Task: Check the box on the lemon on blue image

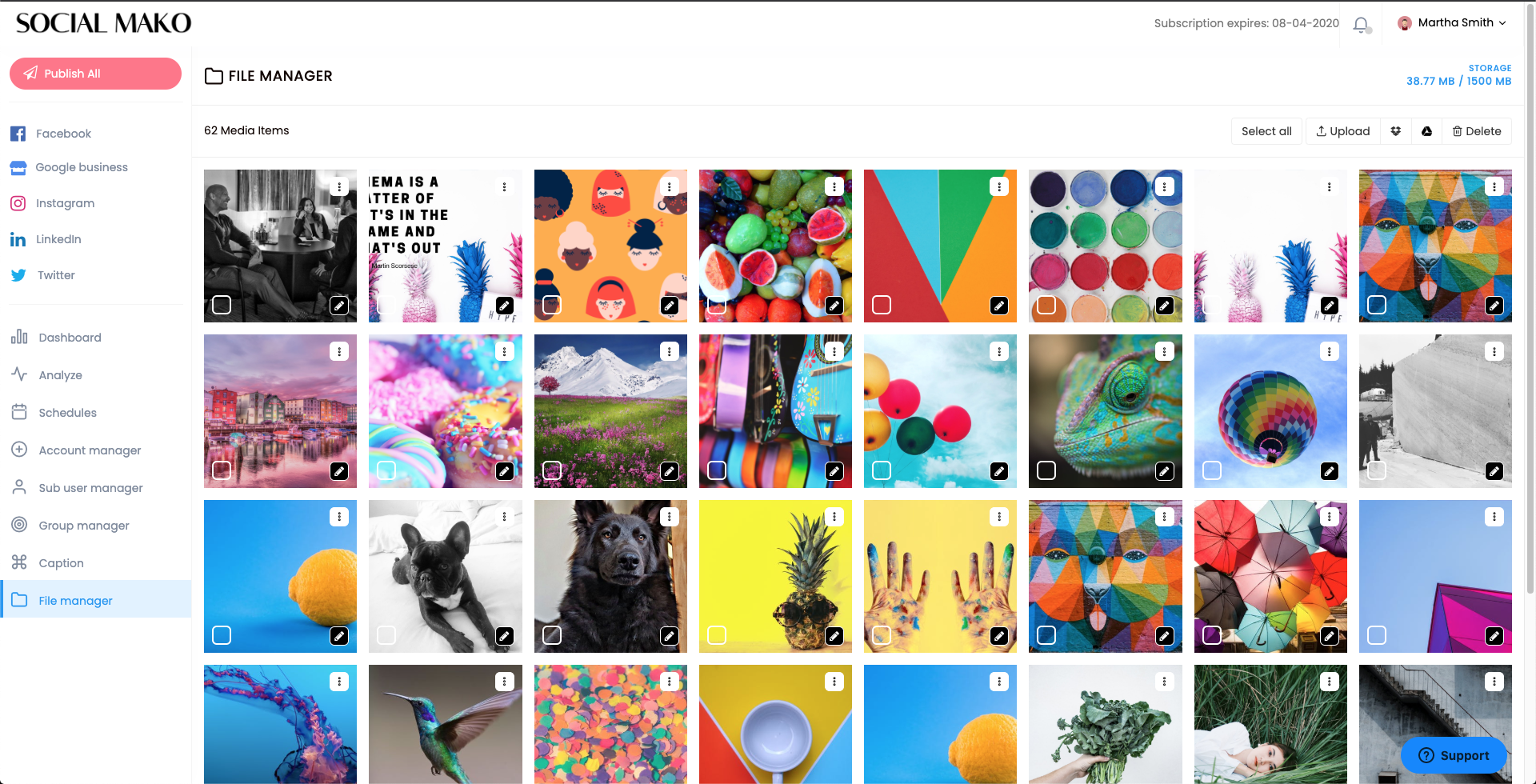Action: (222, 635)
